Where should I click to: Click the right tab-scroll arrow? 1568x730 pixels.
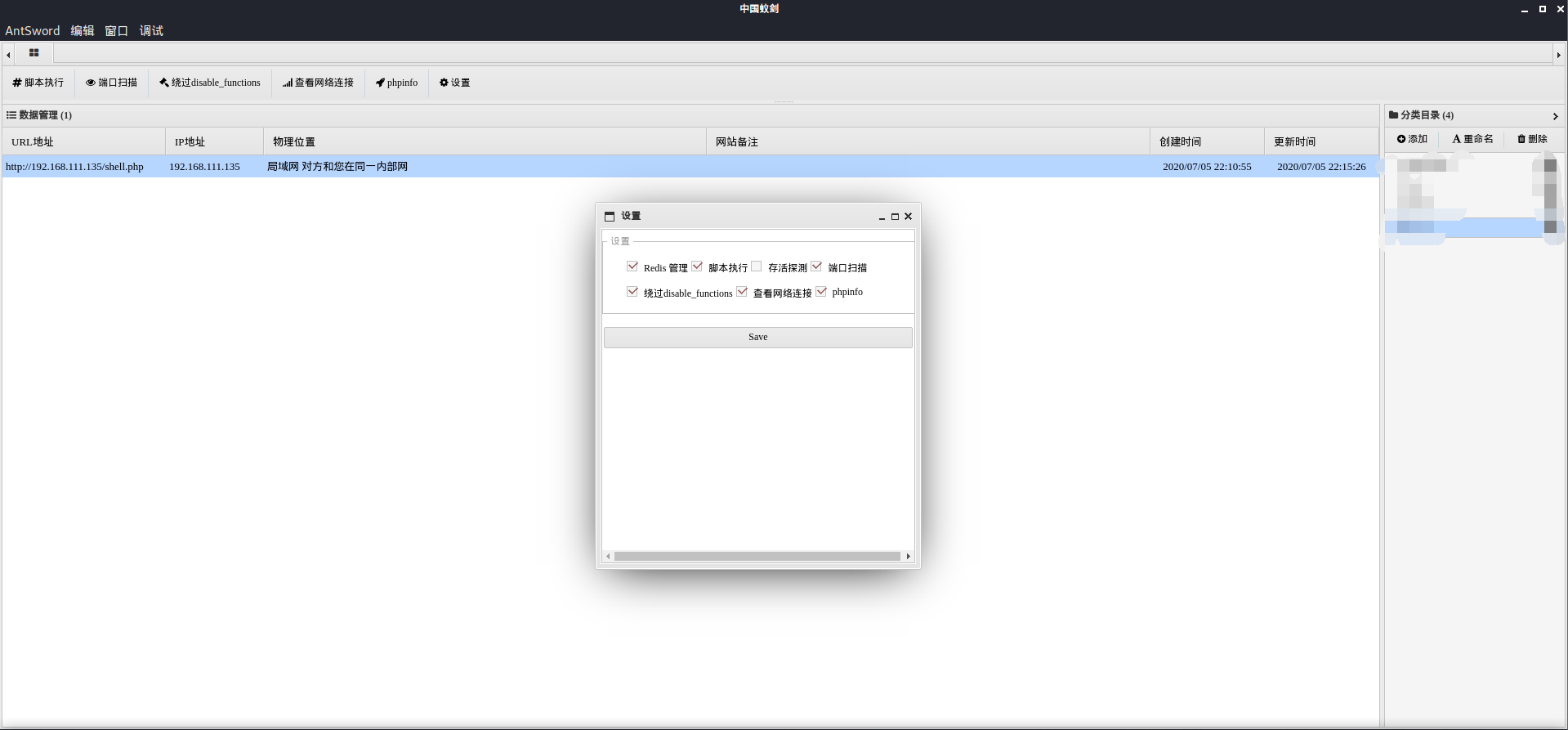tap(1558, 55)
